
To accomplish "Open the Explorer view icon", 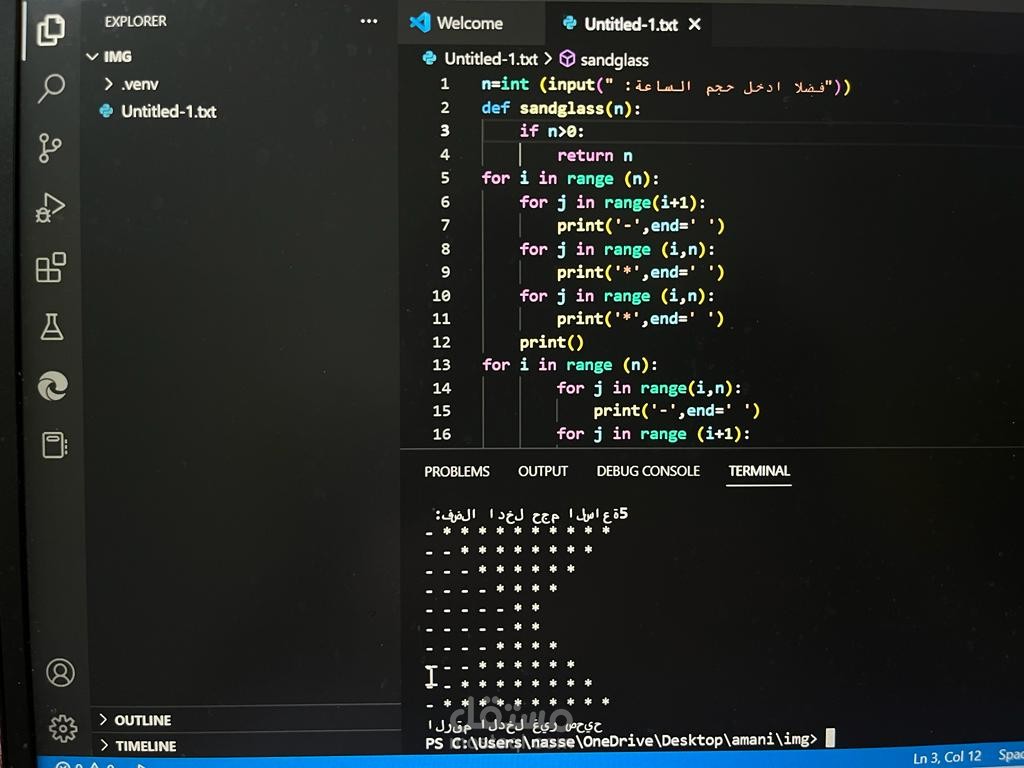I will [x=51, y=30].
